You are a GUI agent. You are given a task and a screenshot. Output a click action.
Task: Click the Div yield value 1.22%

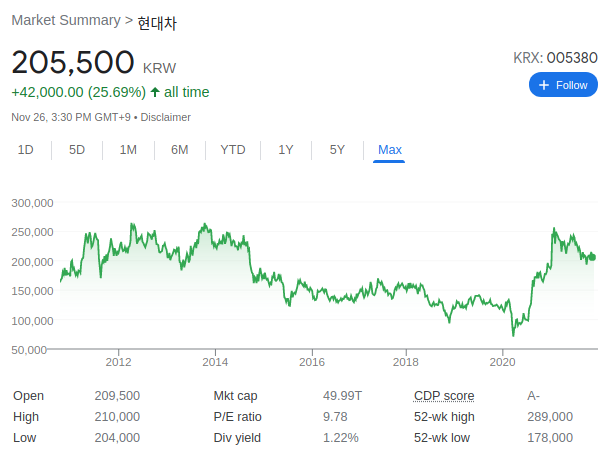(341, 437)
